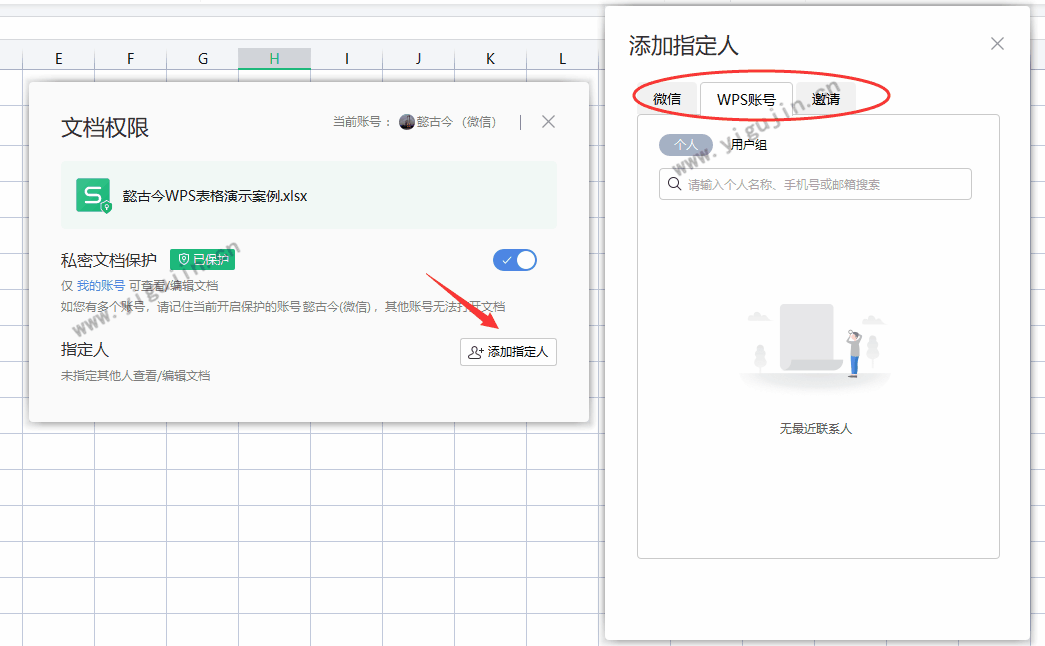This screenshot has width=1045, height=646.
Task: Select column L header
Action: pyautogui.click(x=562, y=59)
